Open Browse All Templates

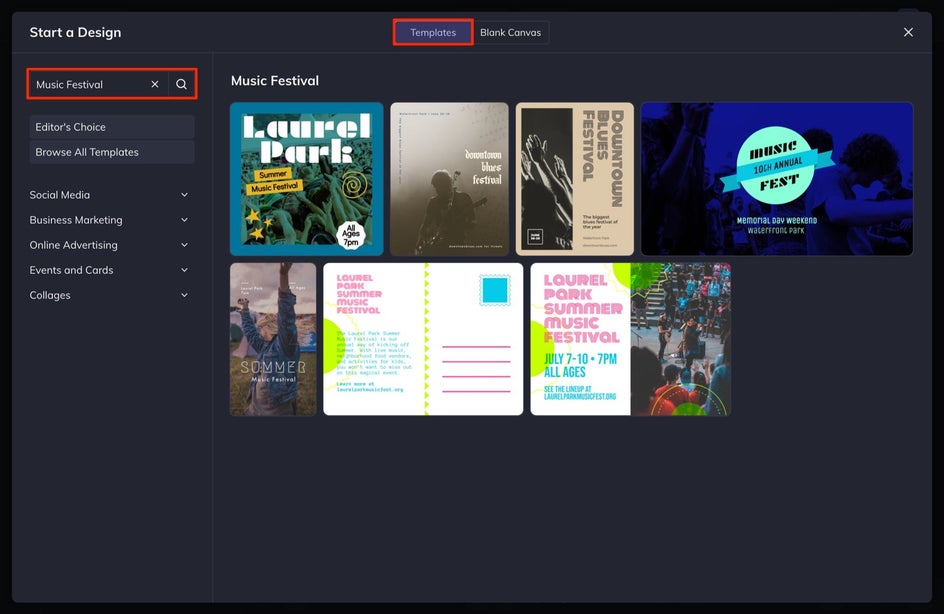(112, 152)
